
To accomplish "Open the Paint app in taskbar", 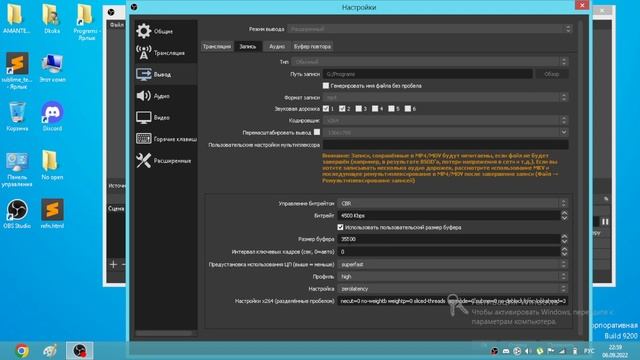I will click(x=50, y=351).
